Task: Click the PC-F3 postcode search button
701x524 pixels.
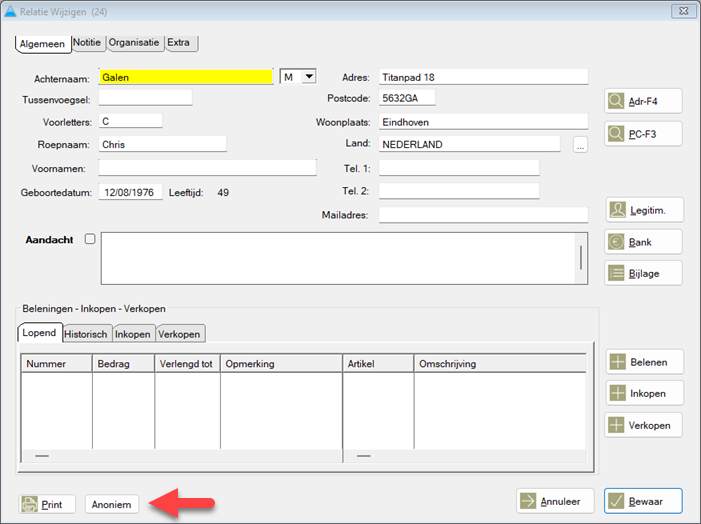Action: 643,133
